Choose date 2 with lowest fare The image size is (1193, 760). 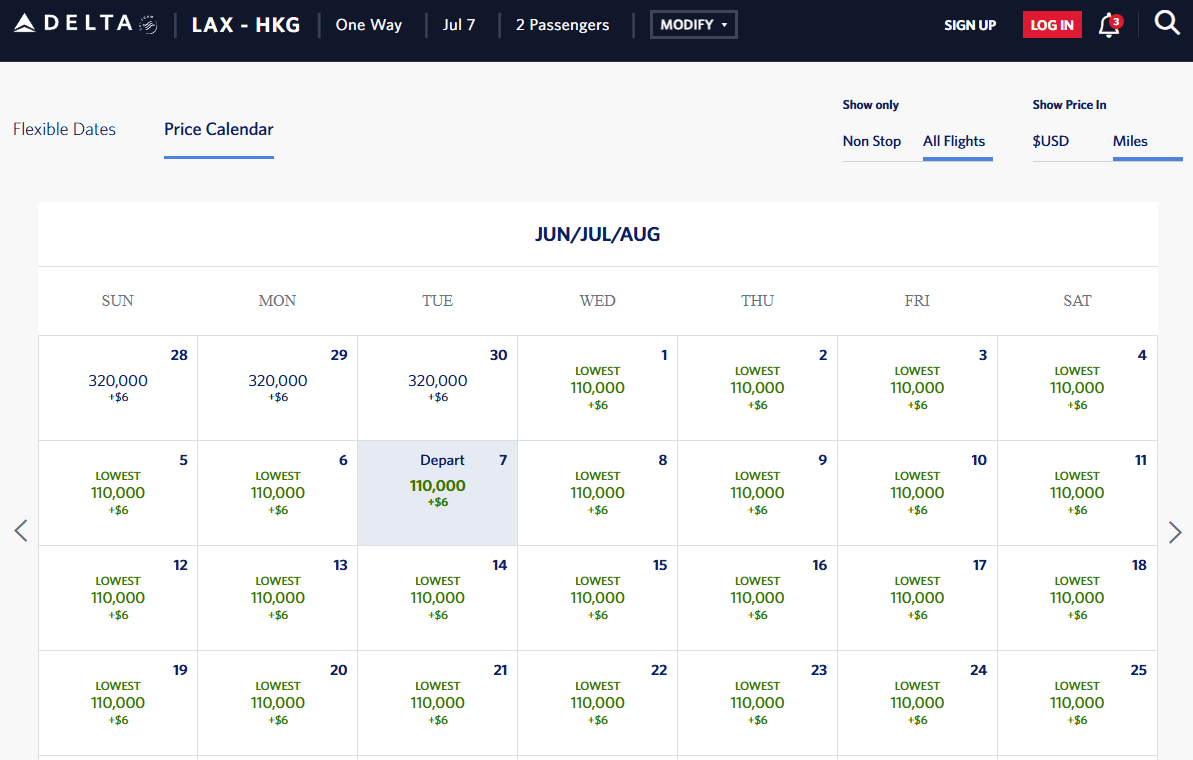757,388
